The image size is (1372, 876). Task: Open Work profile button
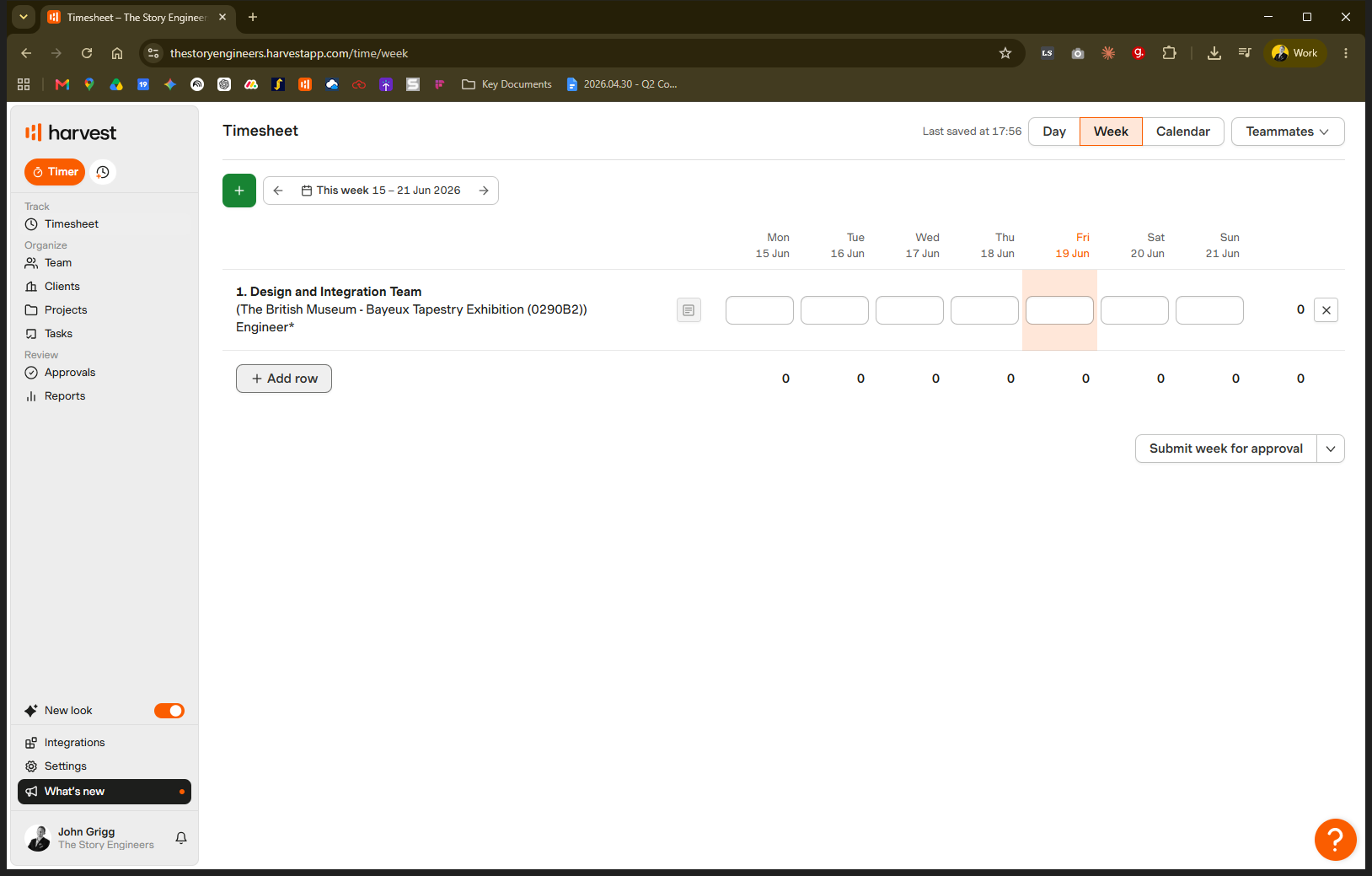1295,53
